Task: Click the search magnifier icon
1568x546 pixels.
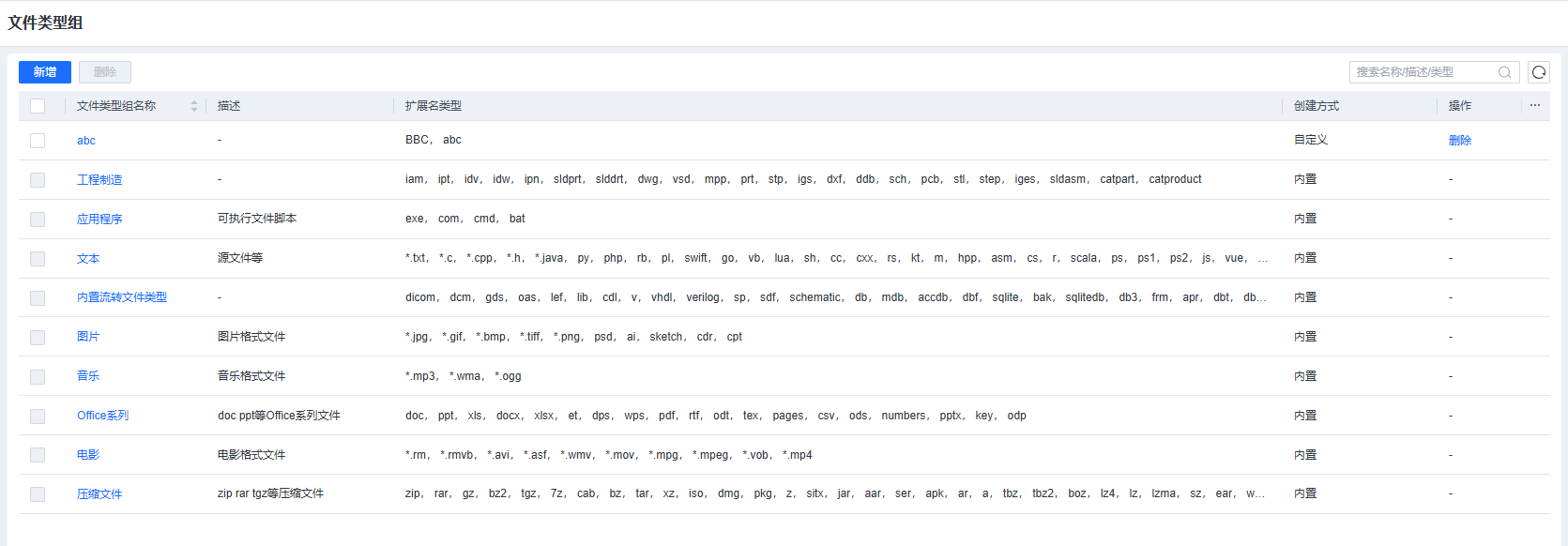Action: click(1504, 72)
